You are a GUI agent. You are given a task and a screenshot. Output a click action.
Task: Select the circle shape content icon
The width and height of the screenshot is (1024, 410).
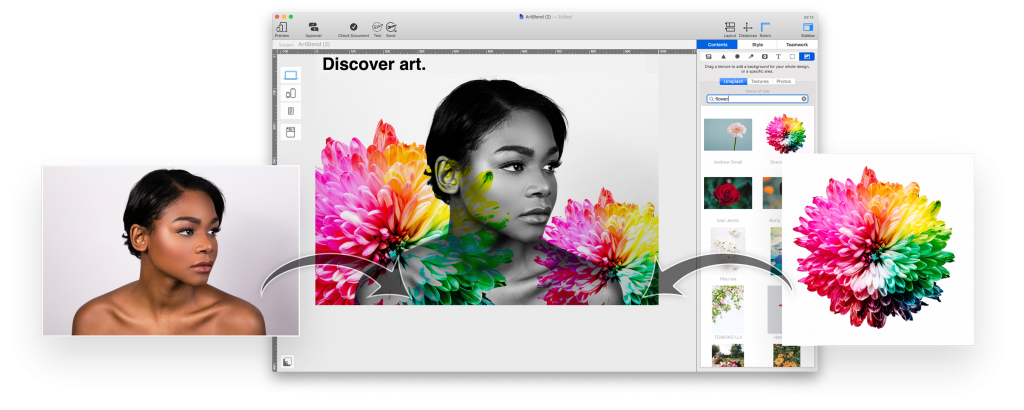[737, 57]
